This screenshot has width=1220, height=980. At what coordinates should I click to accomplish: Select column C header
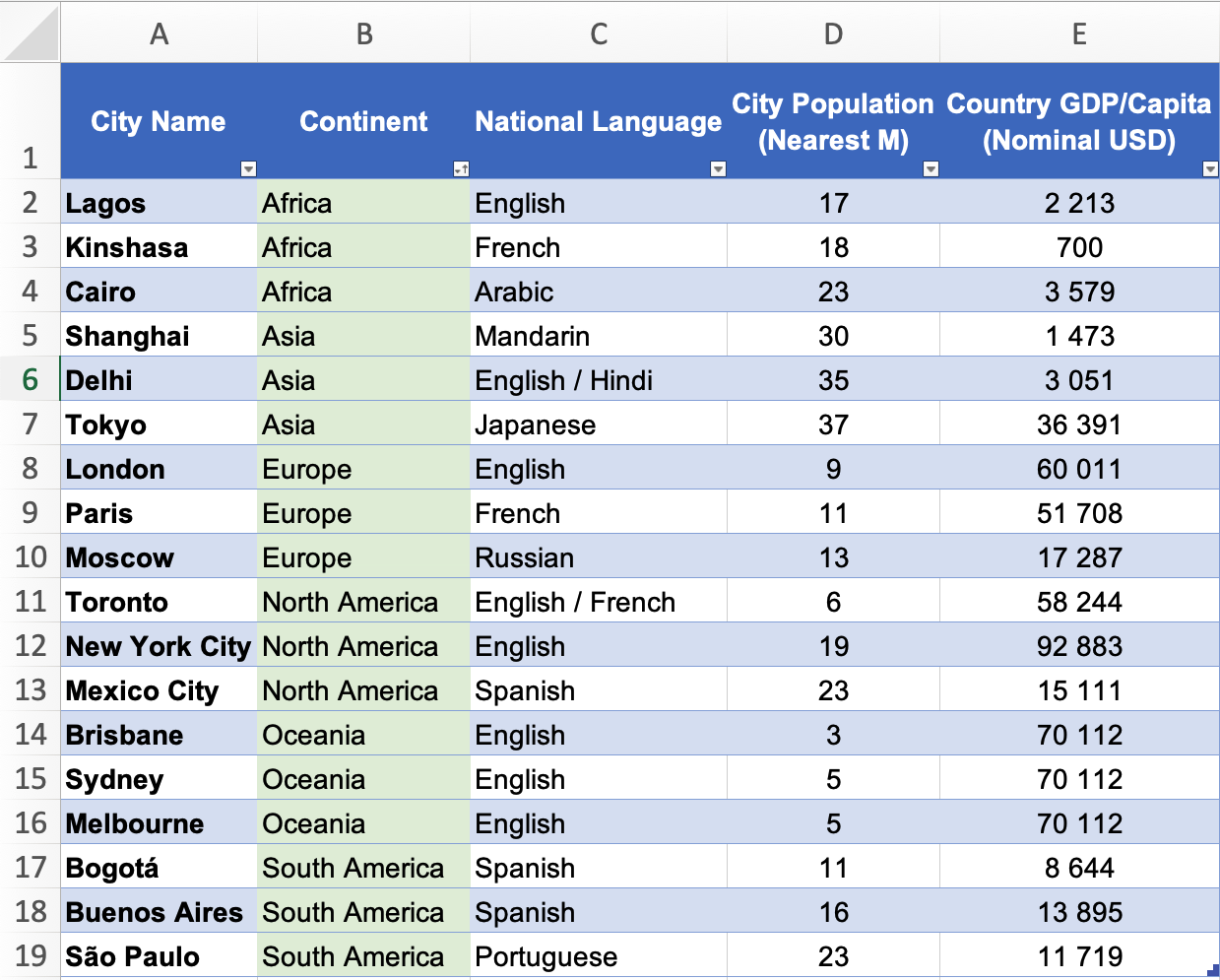[598, 34]
